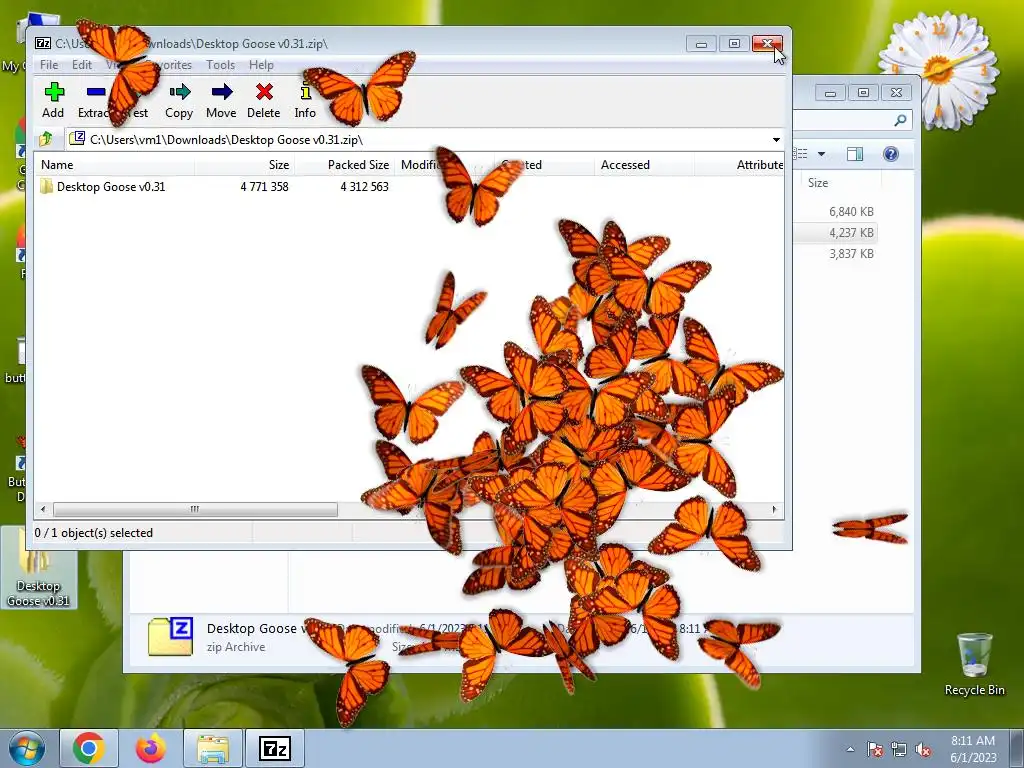The width and height of the screenshot is (1024, 768).
Task: Open the view options dropdown in Explorer window
Action: pos(822,154)
